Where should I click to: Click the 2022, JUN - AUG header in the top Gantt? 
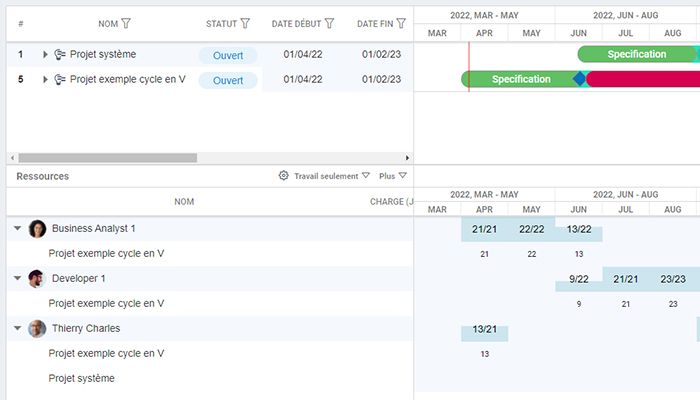[625, 15]
